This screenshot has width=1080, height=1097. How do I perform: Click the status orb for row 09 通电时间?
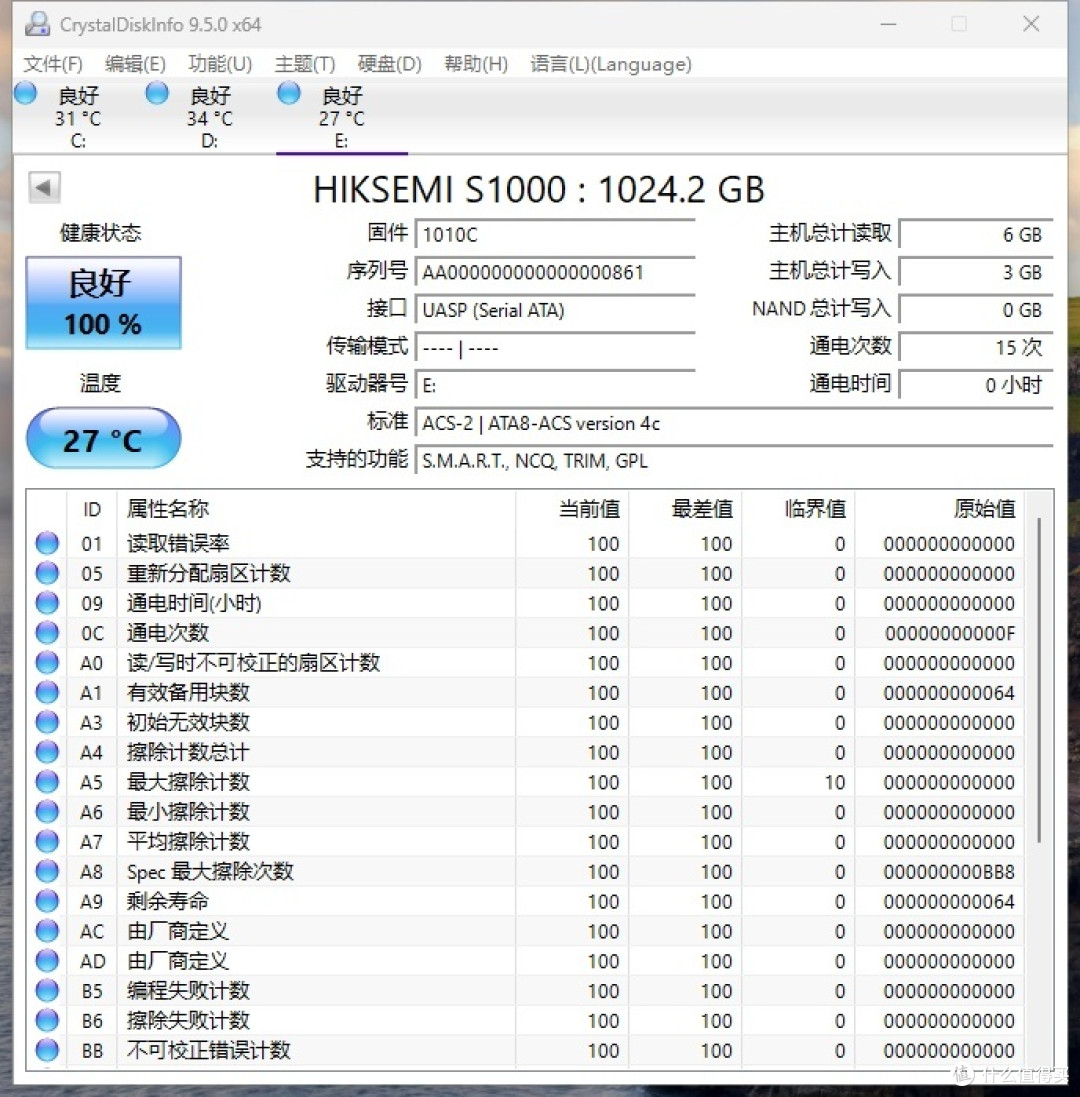[x=47, y=602]
